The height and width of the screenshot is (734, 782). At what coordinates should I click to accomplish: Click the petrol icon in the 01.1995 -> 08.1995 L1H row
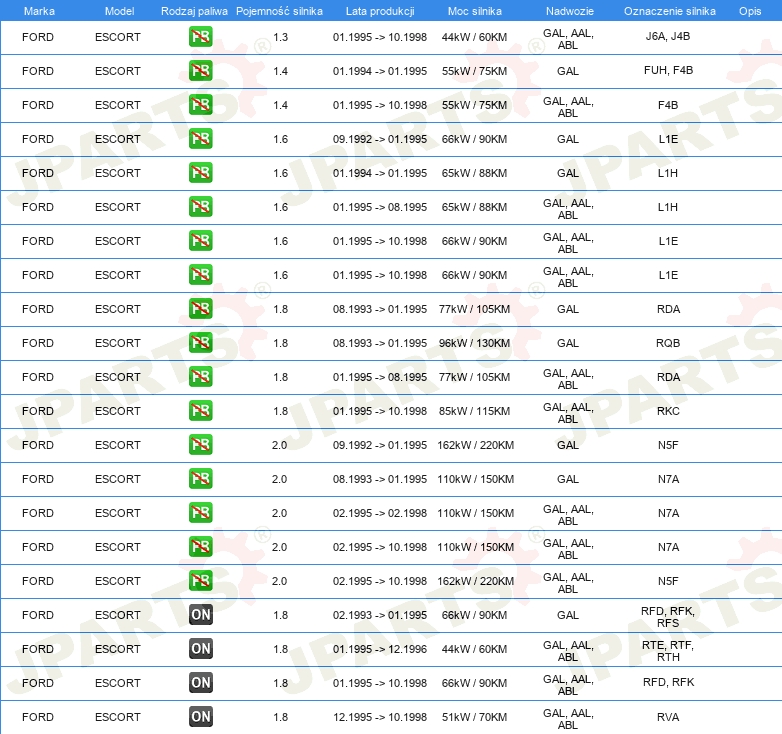tap(200, 206)
